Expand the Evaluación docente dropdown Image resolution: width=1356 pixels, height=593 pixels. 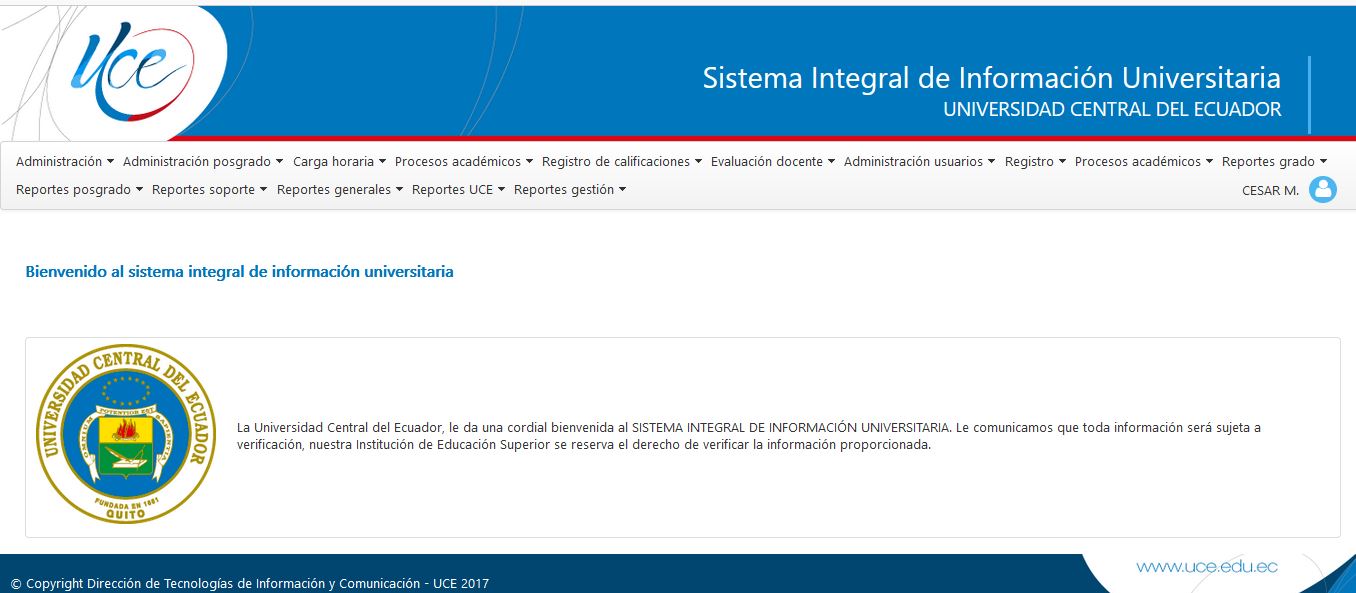773,161
